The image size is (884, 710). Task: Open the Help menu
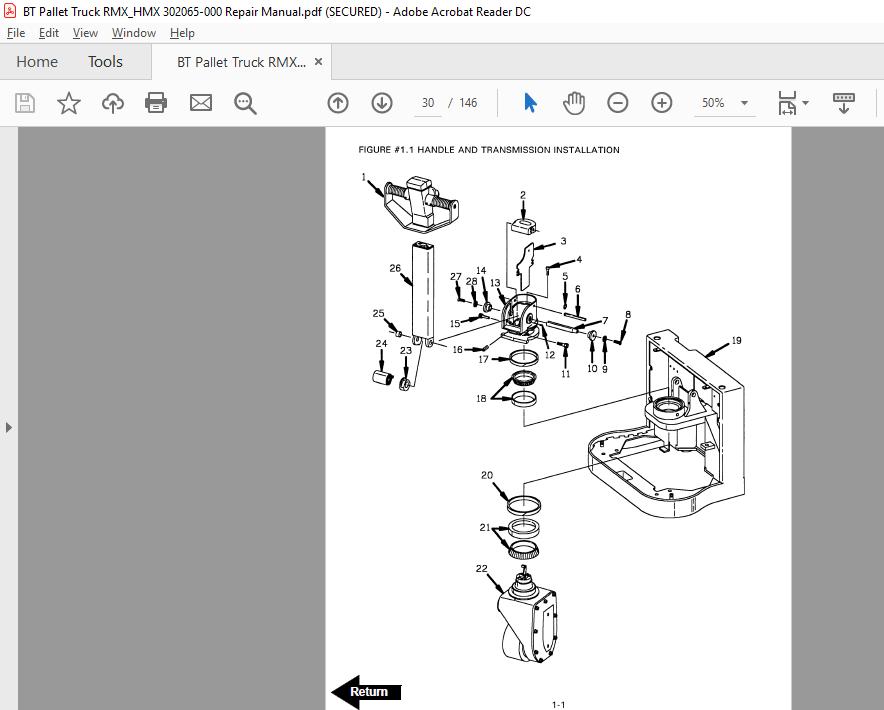pyautogui.click(x=182, y=33)
